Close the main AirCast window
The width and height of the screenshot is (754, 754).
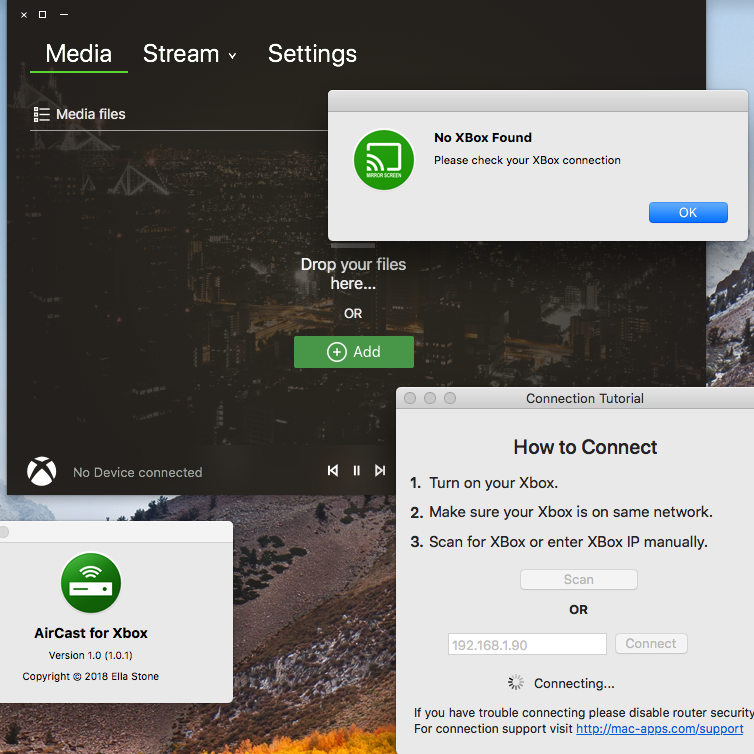pyautogui.click(x=24, y=15)
